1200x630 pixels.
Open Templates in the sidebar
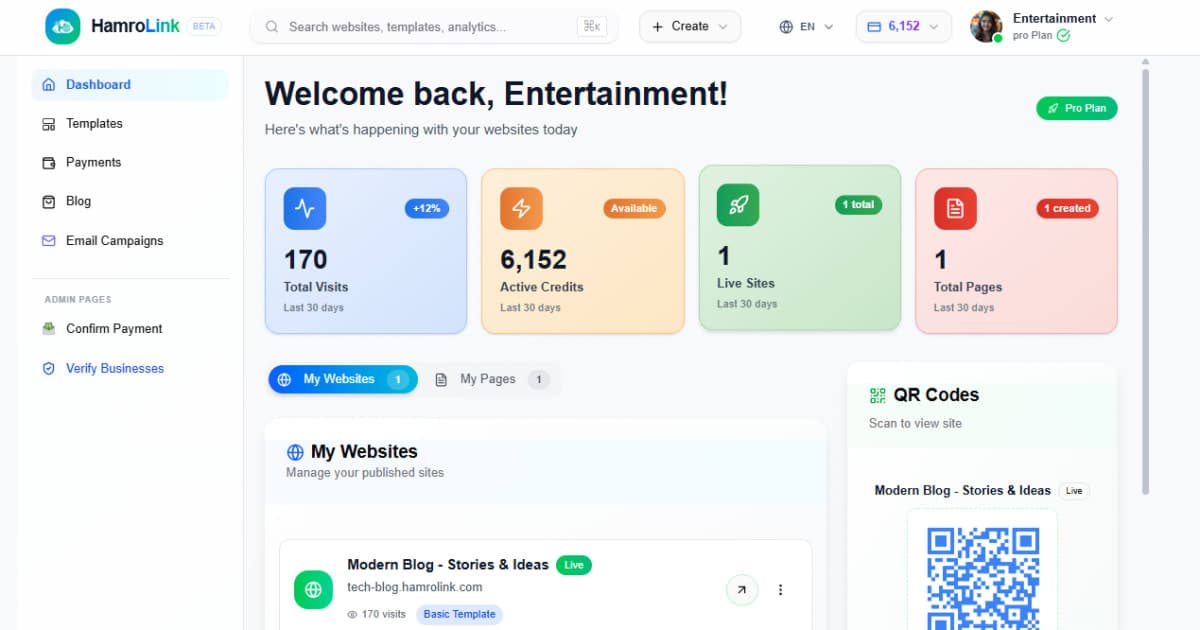click(94, 124)
